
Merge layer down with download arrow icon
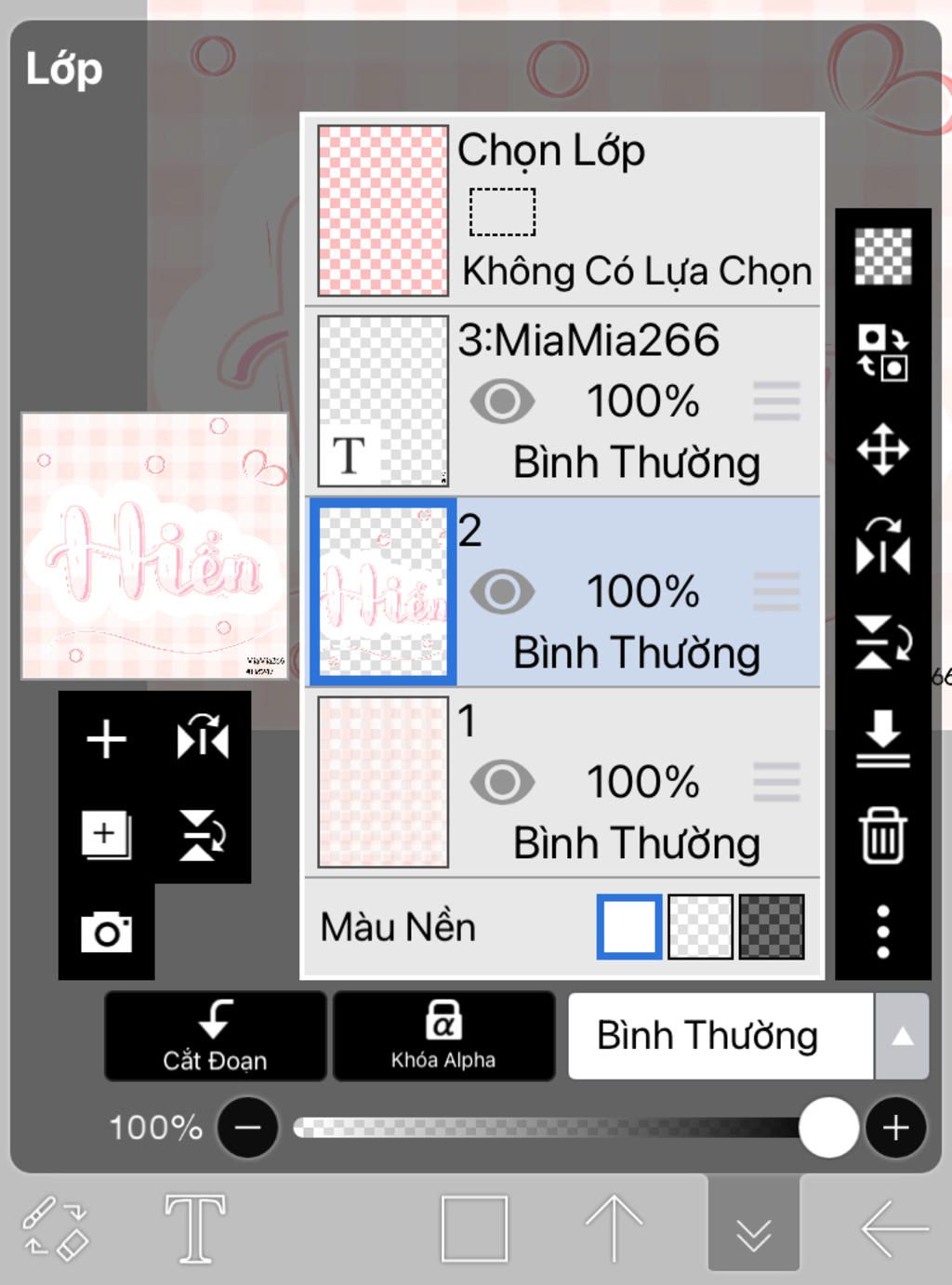(882, 738)
